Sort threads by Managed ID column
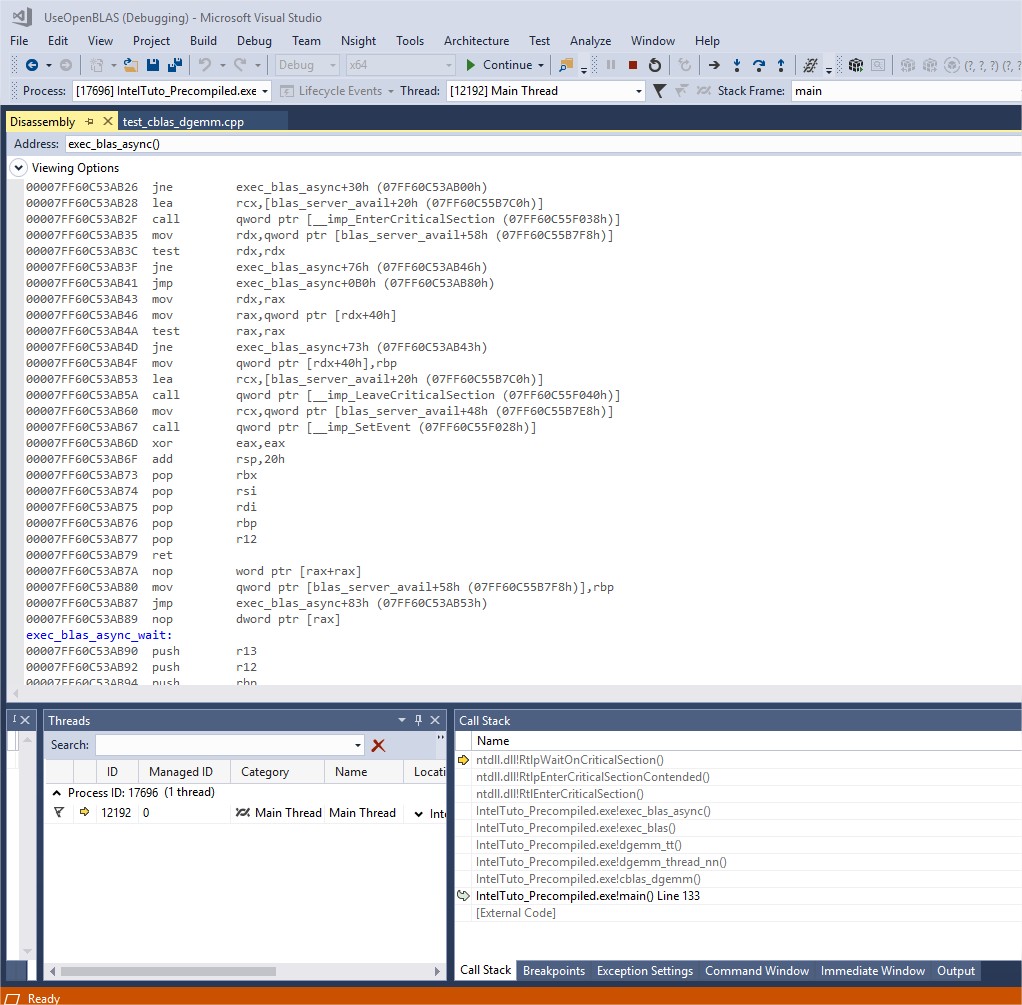The width and height of the screenshot is (1022, 1005). coord(184,772)
